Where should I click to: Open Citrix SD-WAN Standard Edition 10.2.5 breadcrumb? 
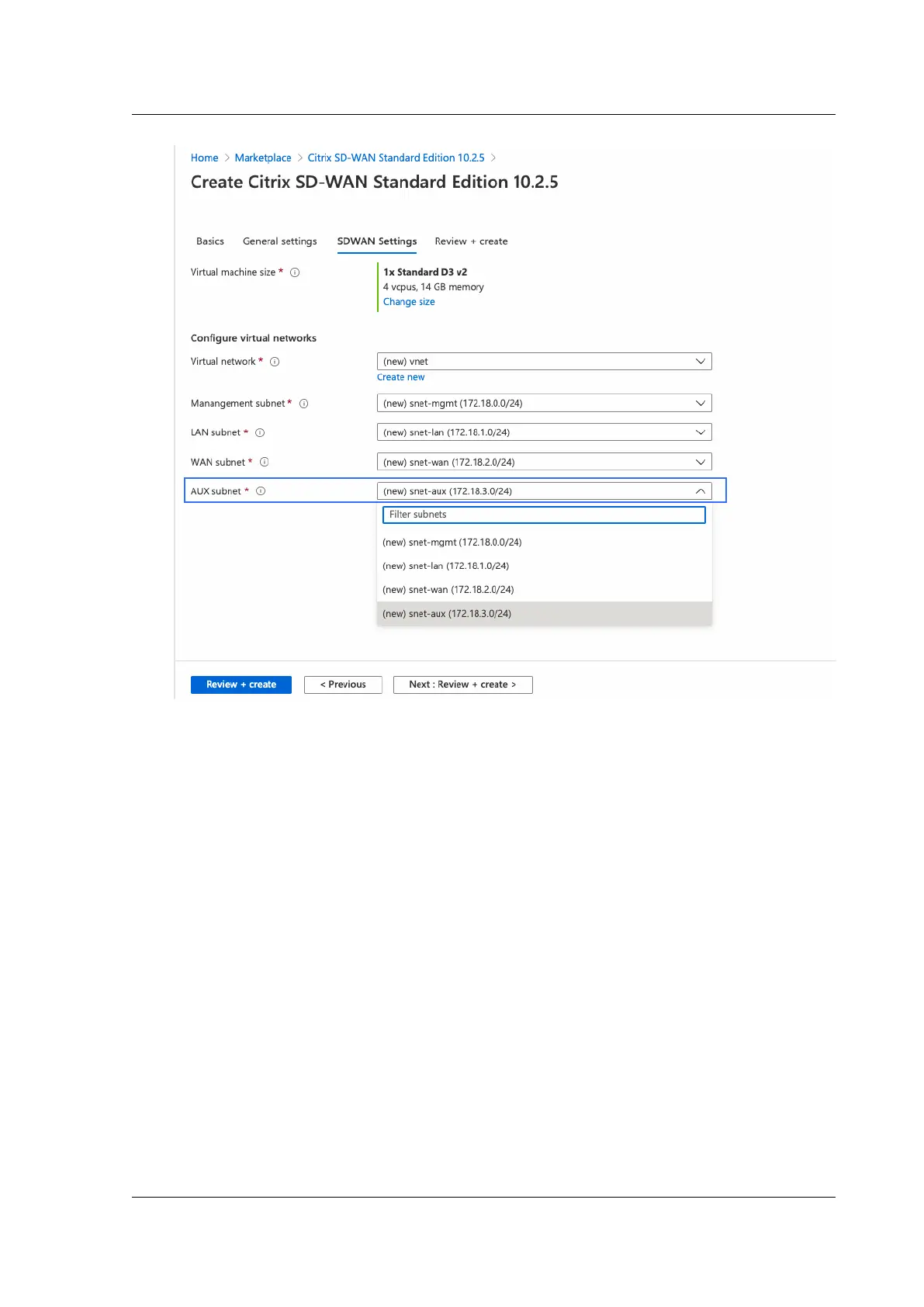point(396,158)
